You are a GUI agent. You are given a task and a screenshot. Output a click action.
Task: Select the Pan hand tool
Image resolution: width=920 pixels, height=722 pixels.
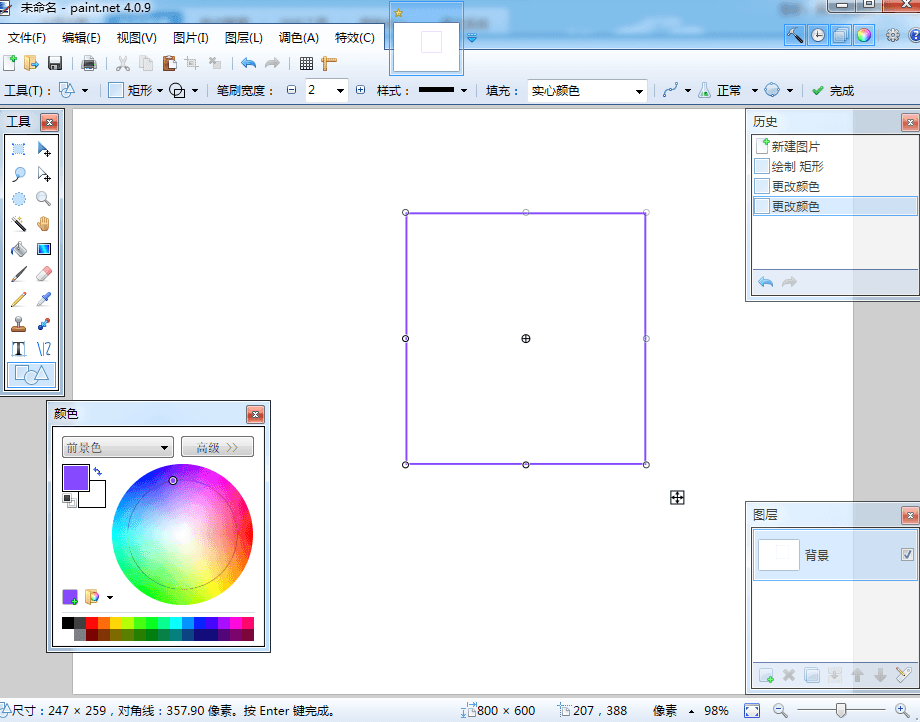[x=44, y=224]
